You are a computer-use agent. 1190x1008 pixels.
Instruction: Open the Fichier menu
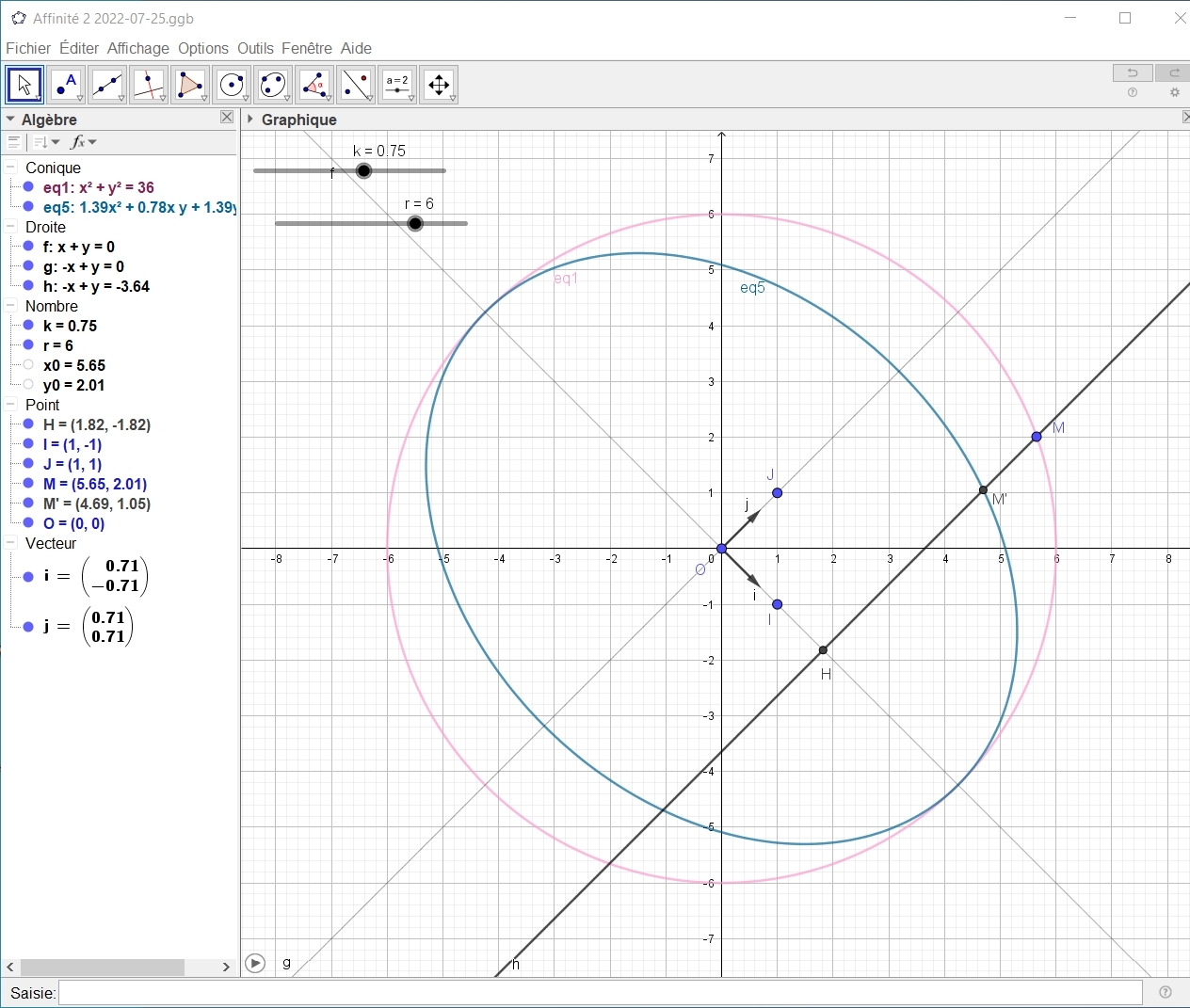pyautogui.click(x=28, y=48)
